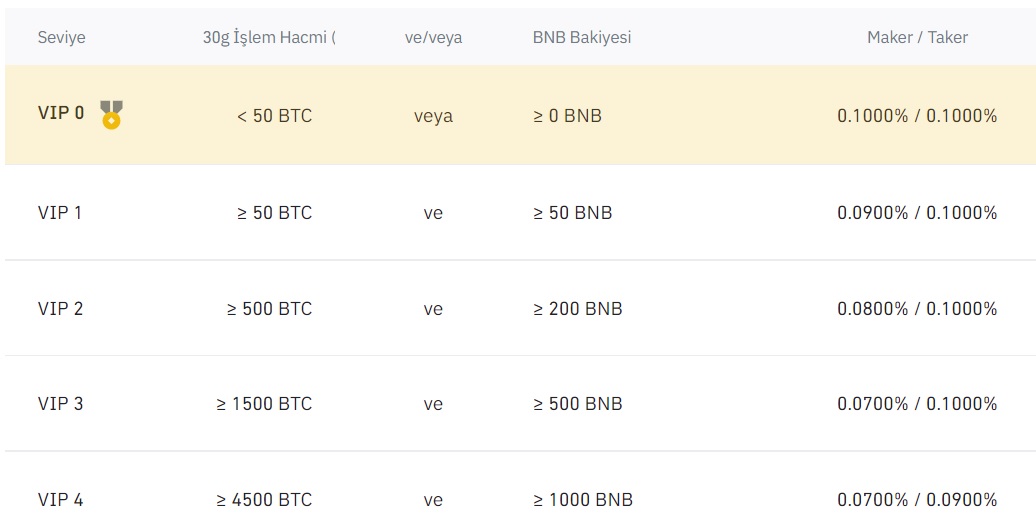Image resolution: width=1036 pixels, height=531 pixels.
Task: Select the VIP 0 level label
Action: click(61, 113)
